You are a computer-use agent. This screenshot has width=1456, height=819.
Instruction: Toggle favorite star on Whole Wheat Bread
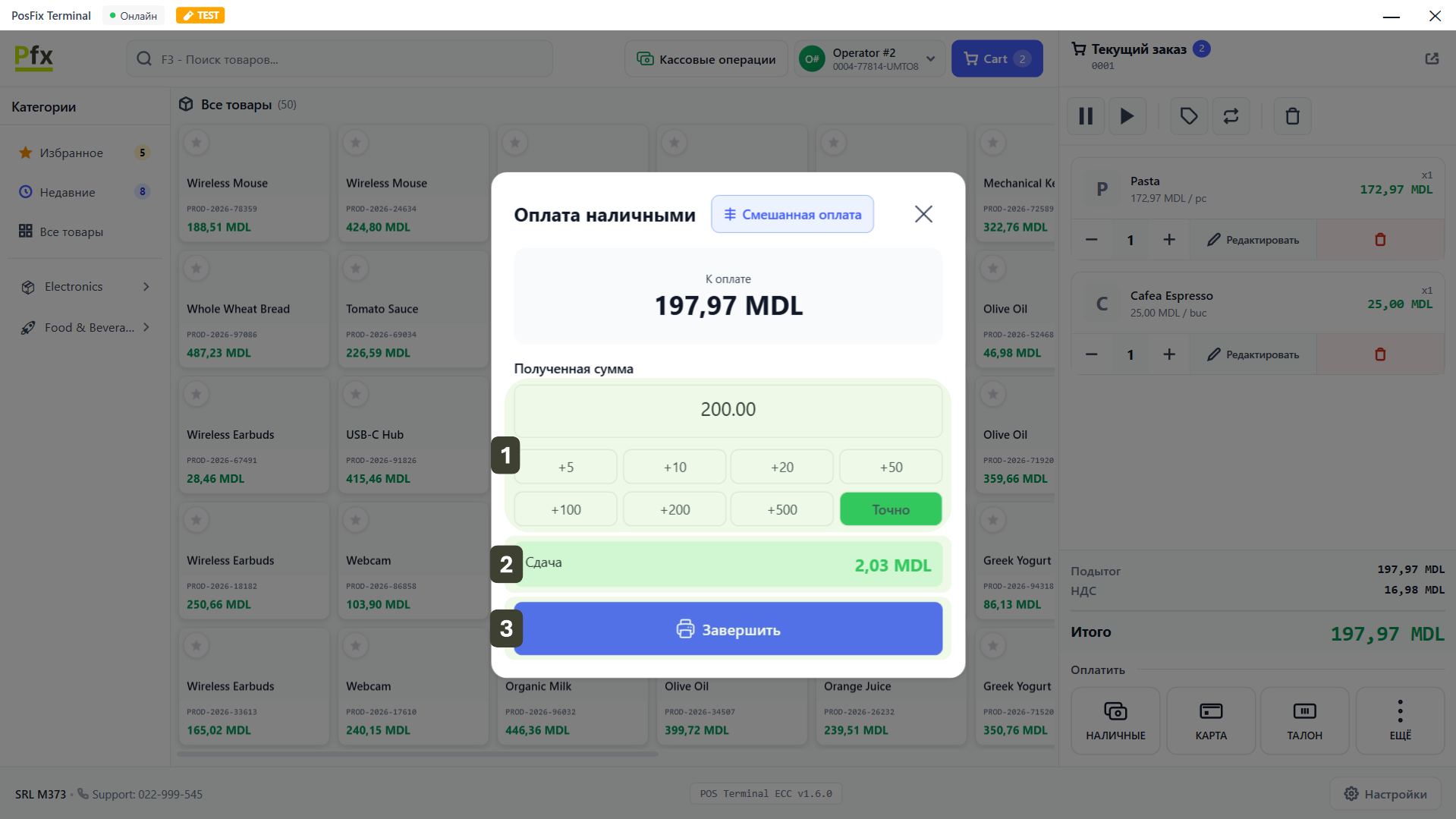pos(197,268)
